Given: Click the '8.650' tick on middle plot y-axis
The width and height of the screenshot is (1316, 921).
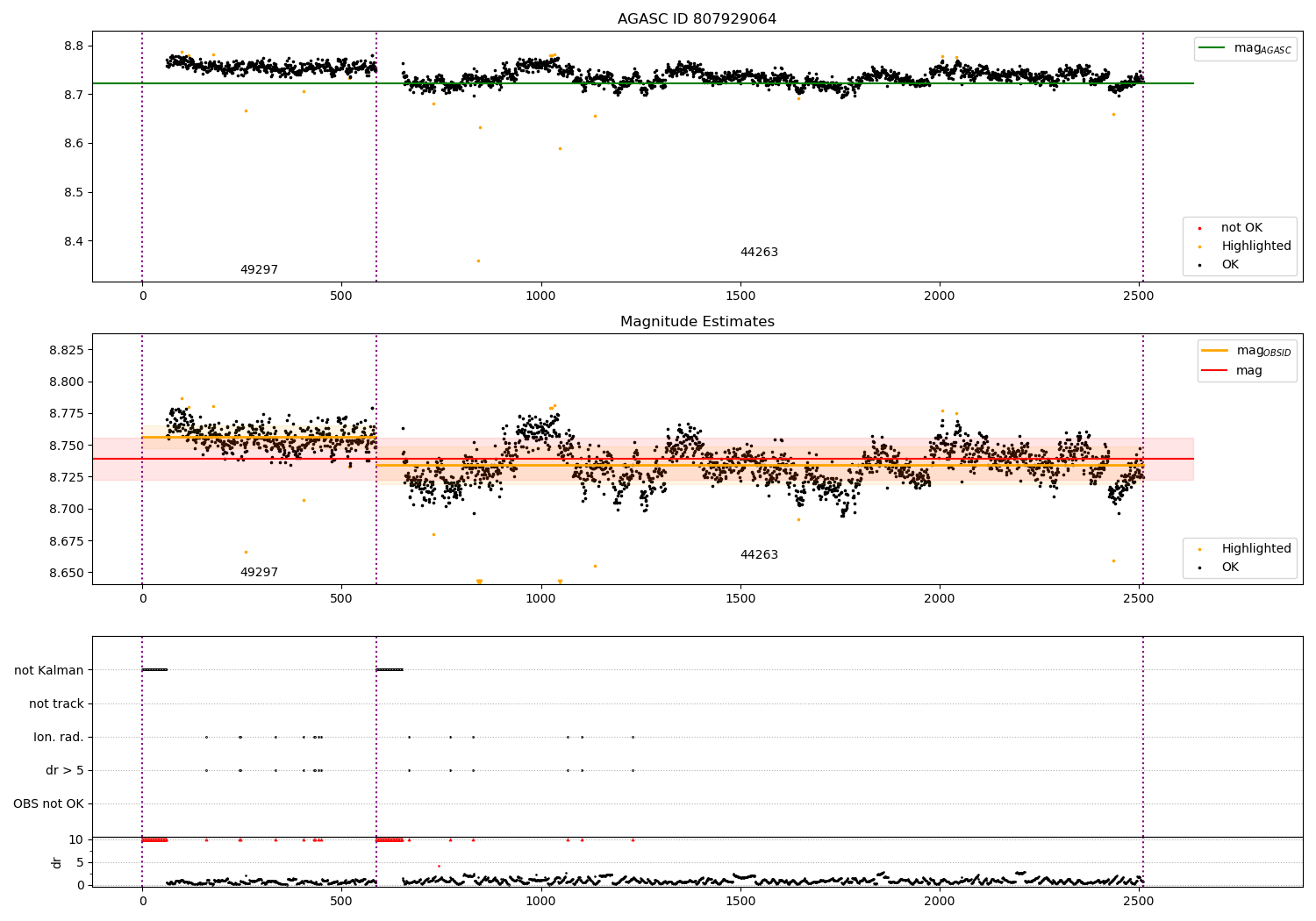Looking at the screenshot, I should (x=67, y=573).
